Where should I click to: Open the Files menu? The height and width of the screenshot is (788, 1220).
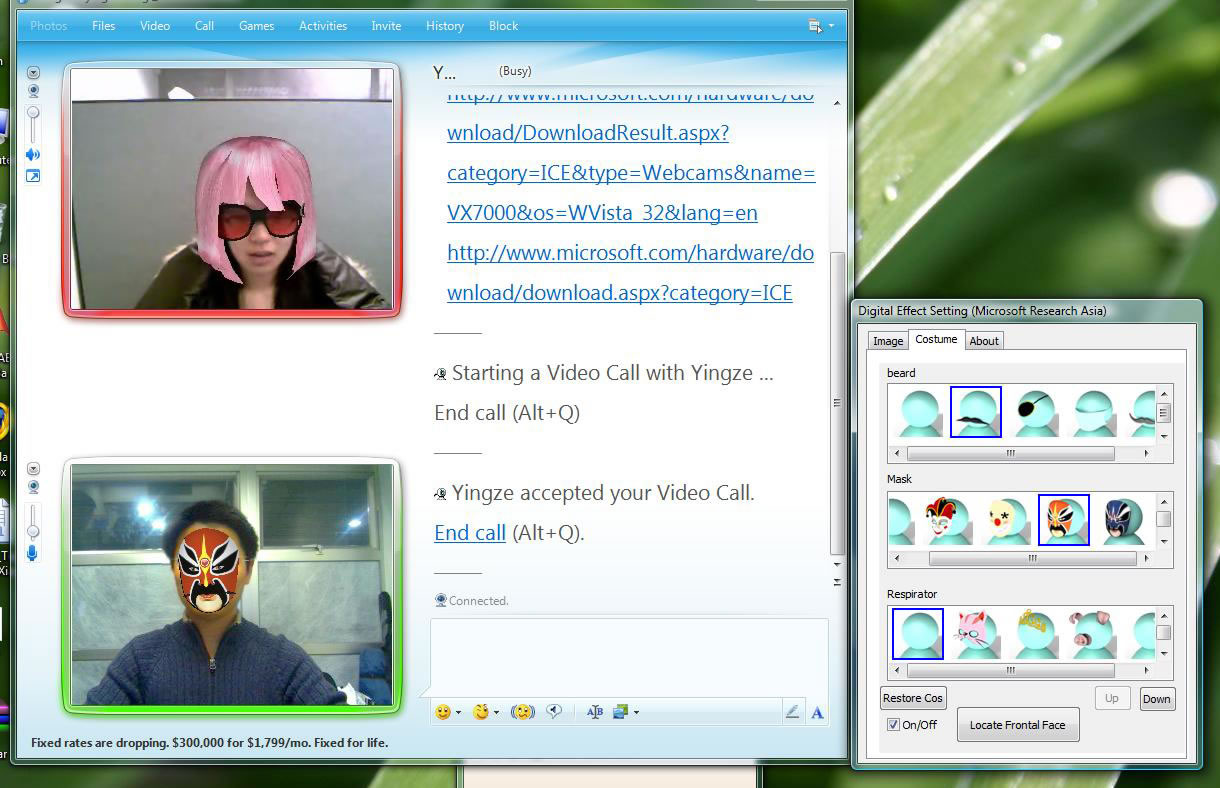(x=104, y=26)
